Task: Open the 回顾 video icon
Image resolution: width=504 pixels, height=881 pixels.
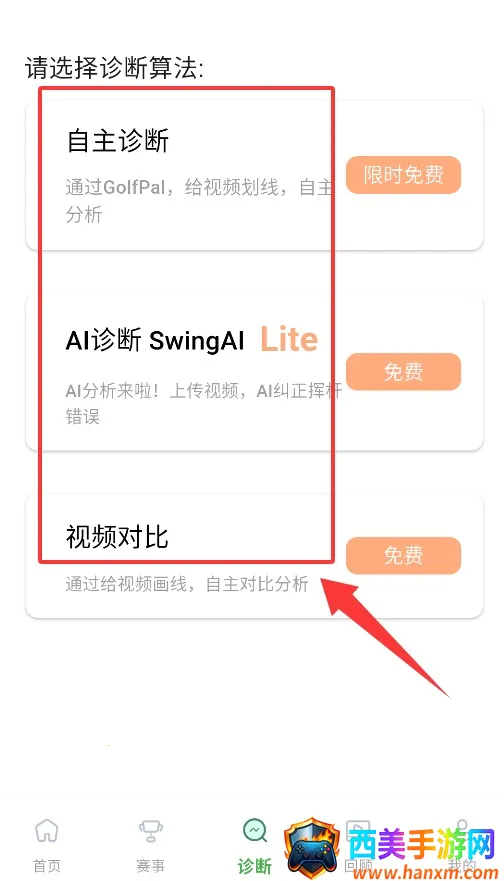Action: click(358, 830)
